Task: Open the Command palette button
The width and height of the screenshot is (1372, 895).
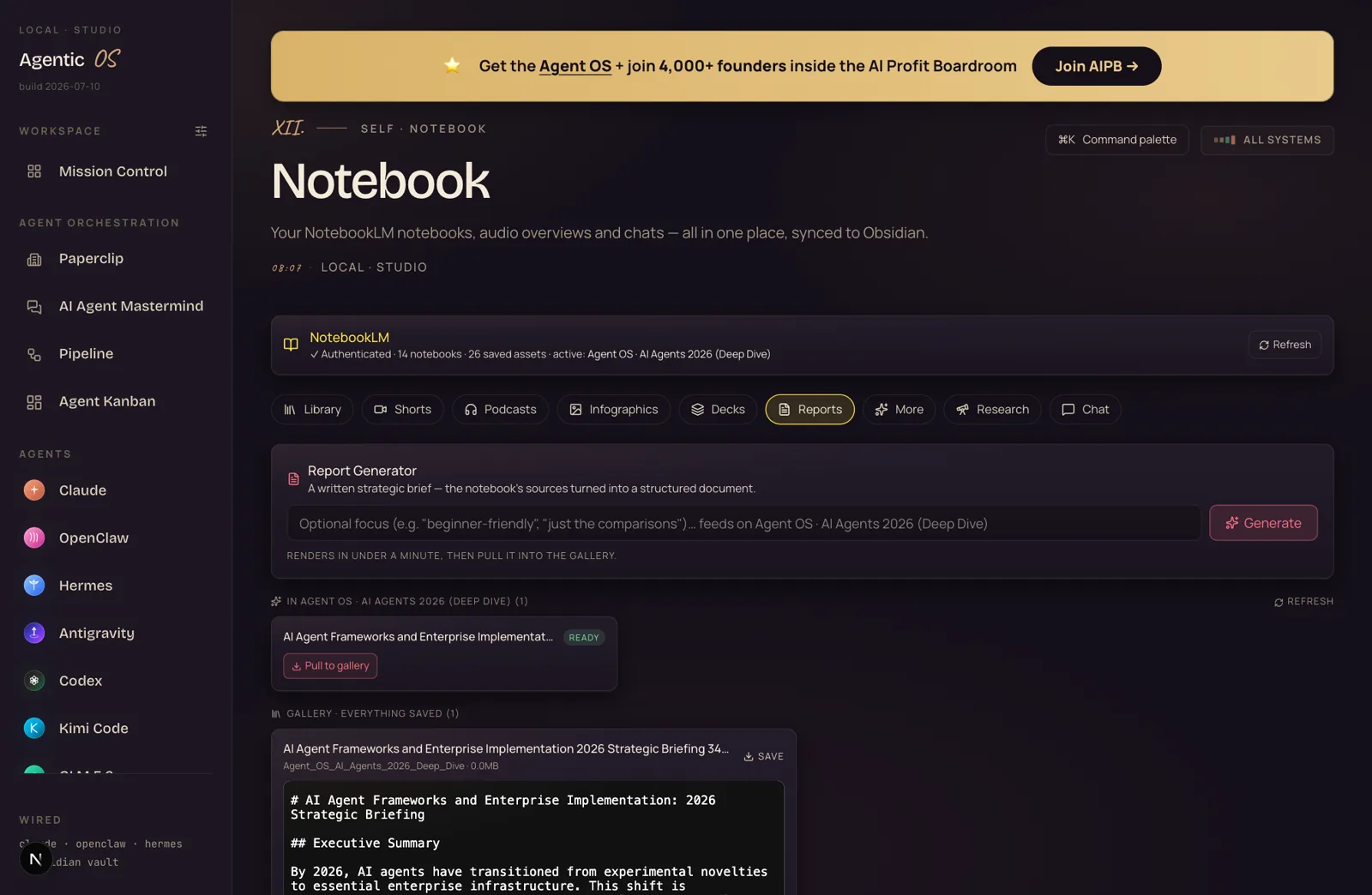Action: [x=1116, y=140]
